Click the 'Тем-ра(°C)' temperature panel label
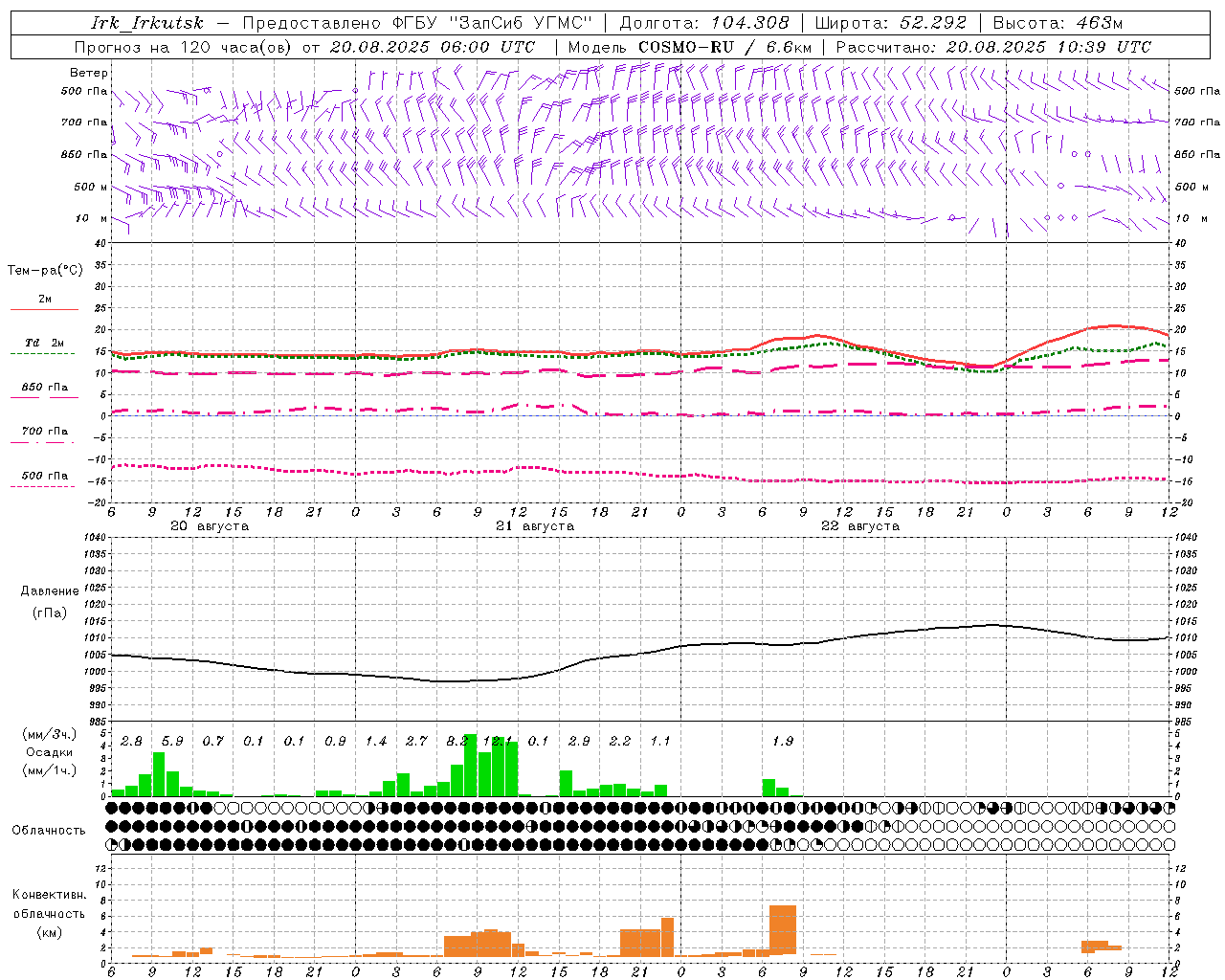Viewport: 1225px width, 980px height. click(x=45, y=271)
